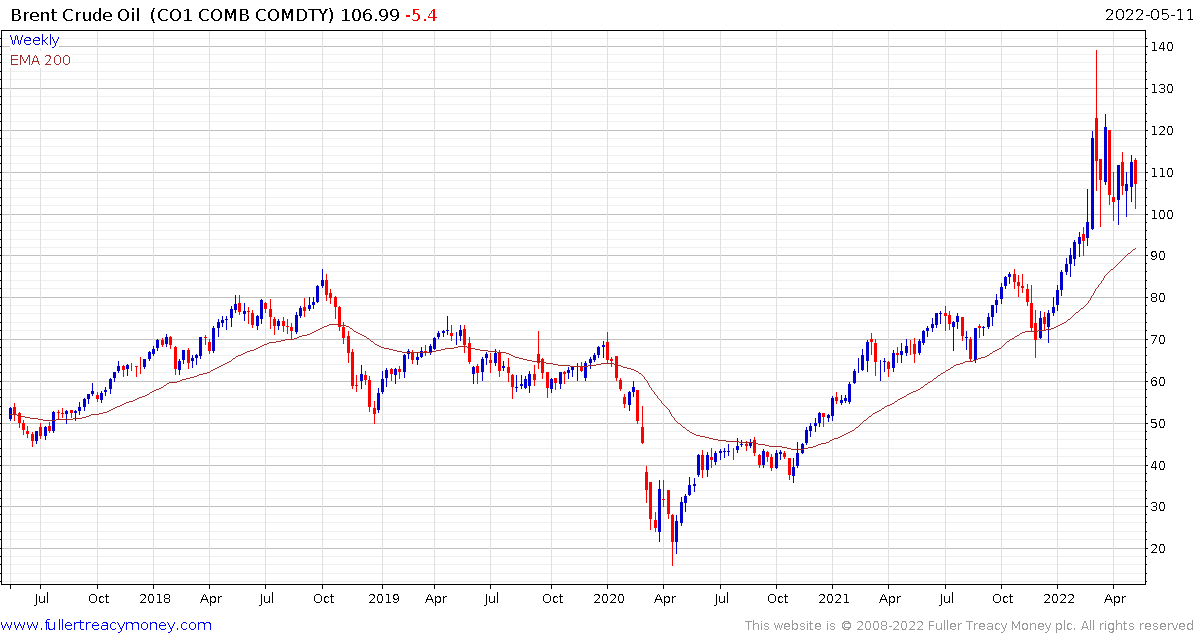Click the 2020 year axis label

[607, 598]
